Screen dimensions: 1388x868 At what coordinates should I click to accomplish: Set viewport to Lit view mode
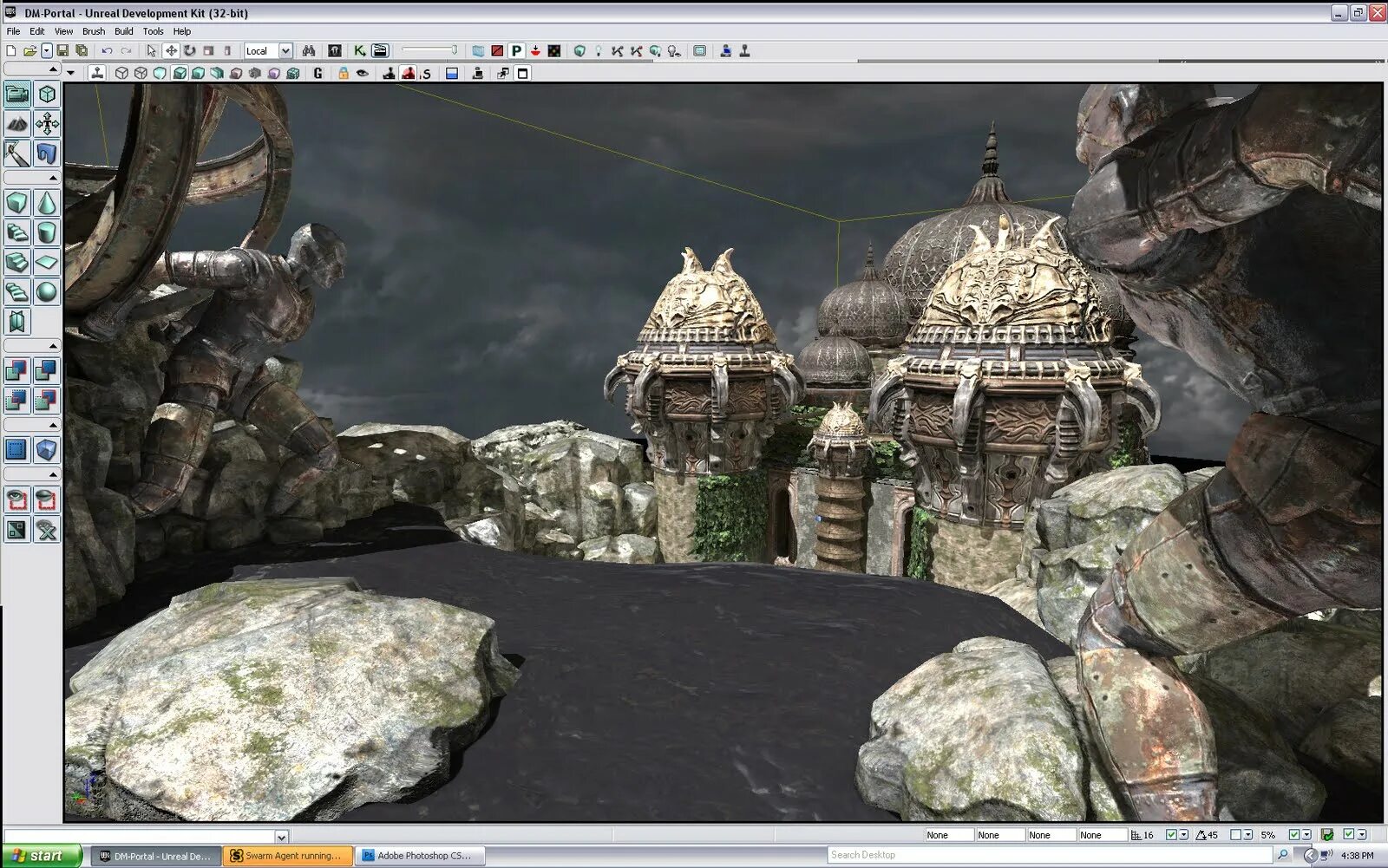tap(179, 74)
